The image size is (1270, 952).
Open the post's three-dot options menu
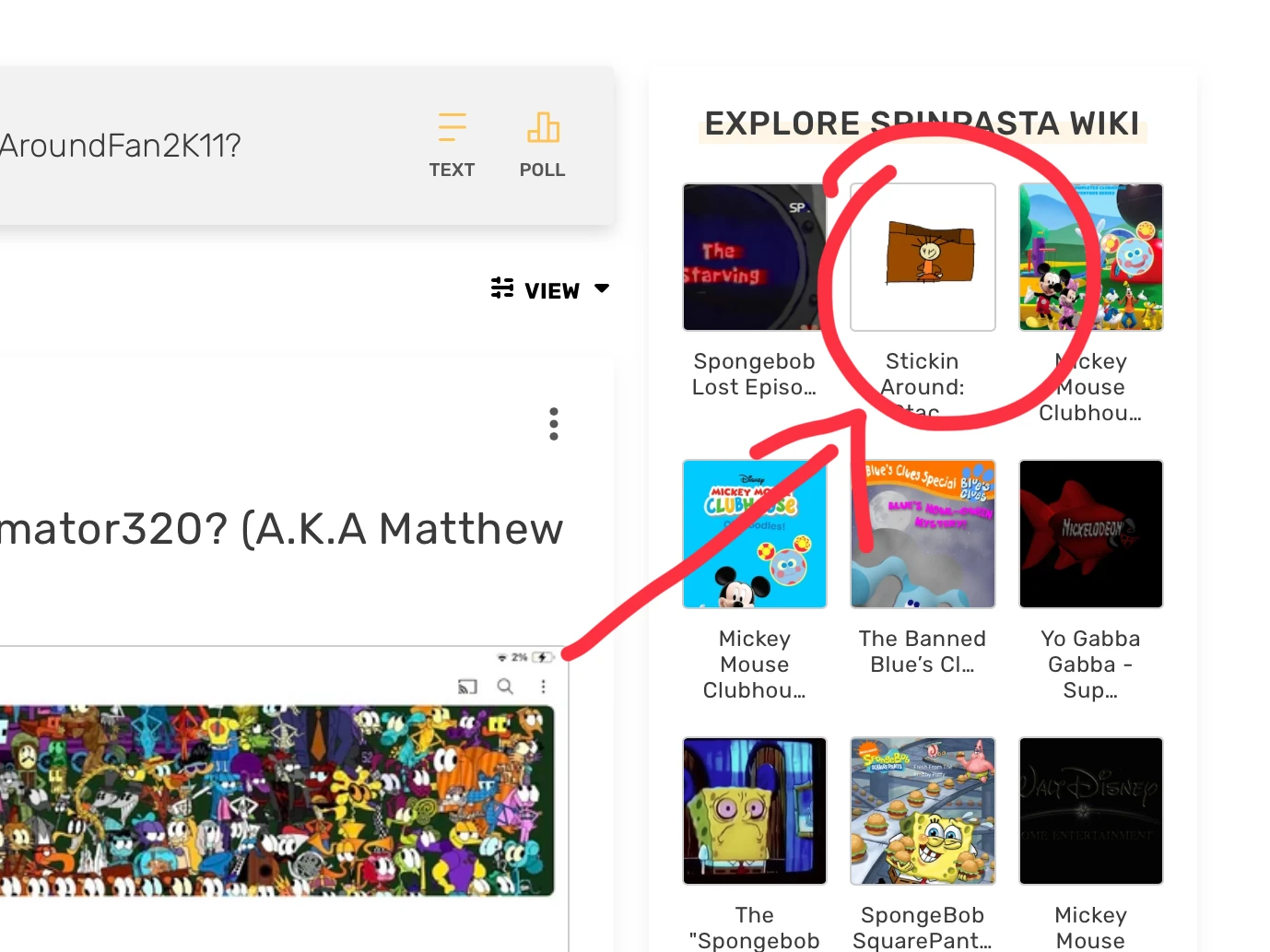point(554,424)
